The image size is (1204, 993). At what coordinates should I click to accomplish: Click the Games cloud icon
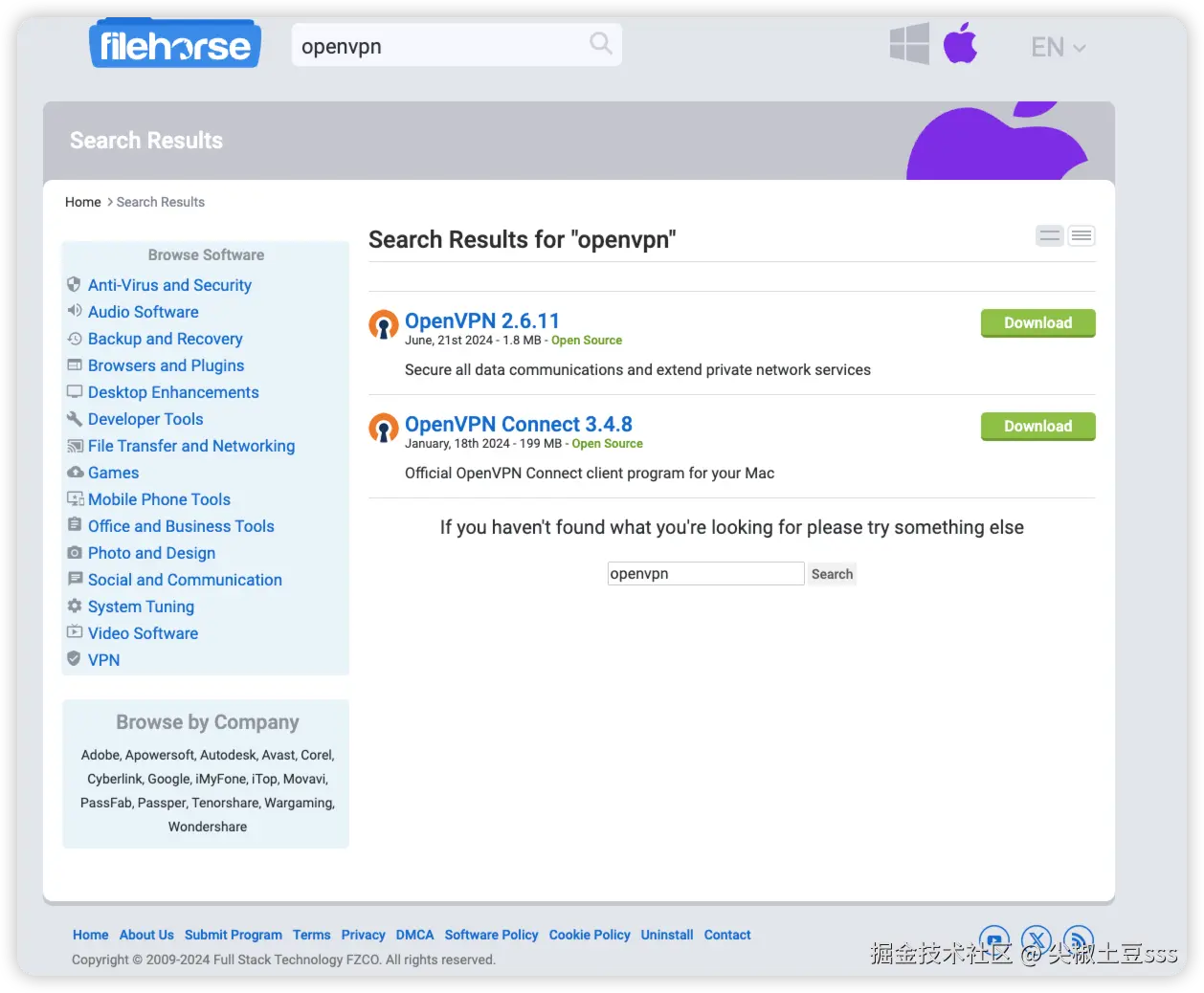(x=75, y=472)
